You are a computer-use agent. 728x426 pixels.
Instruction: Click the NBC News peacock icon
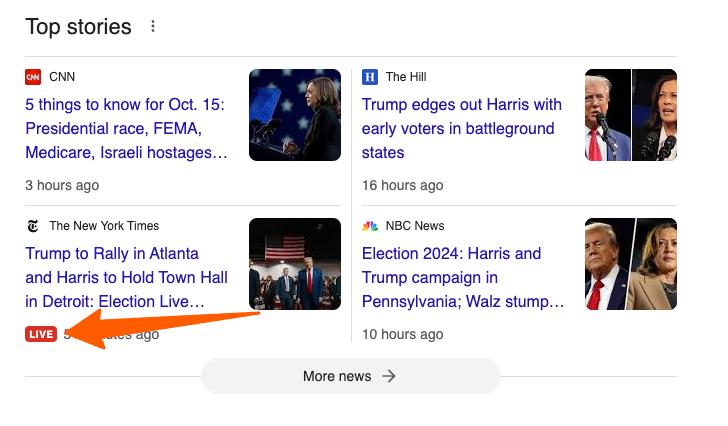370,226
